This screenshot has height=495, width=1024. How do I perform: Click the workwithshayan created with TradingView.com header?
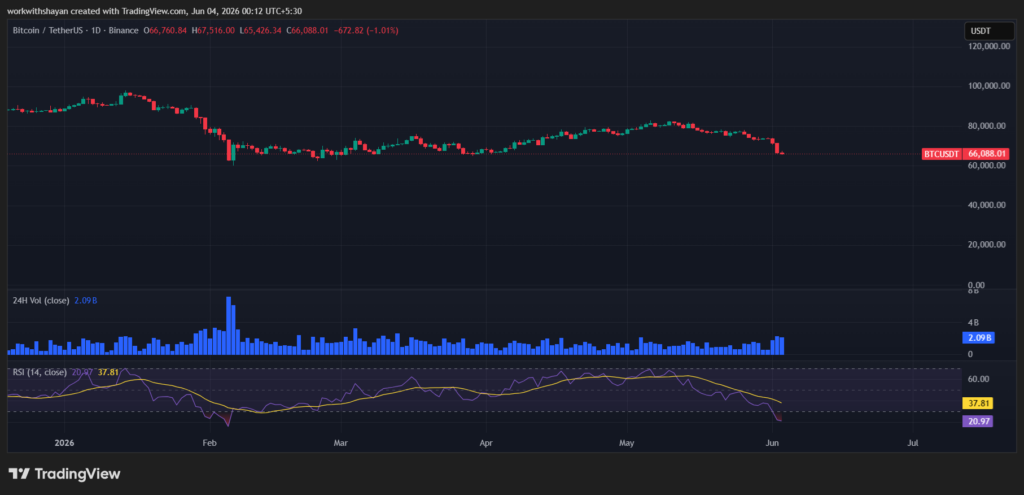155,11
